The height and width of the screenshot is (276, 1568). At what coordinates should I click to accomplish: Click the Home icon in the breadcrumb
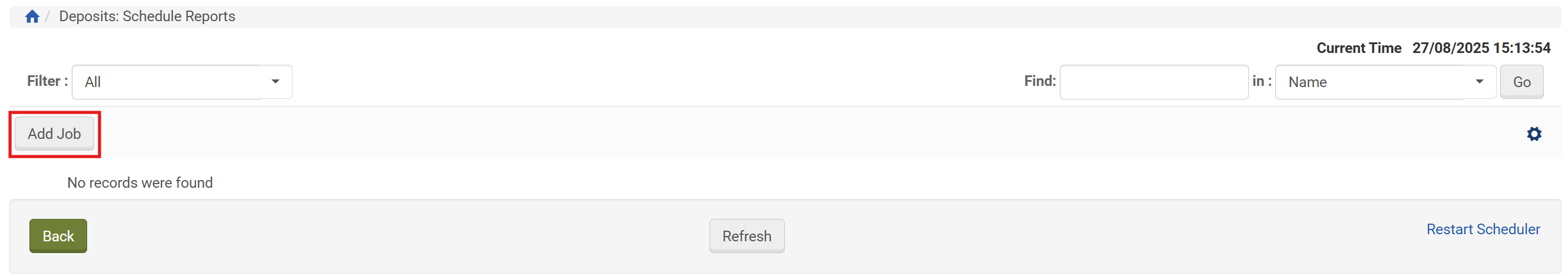point(32,16)
